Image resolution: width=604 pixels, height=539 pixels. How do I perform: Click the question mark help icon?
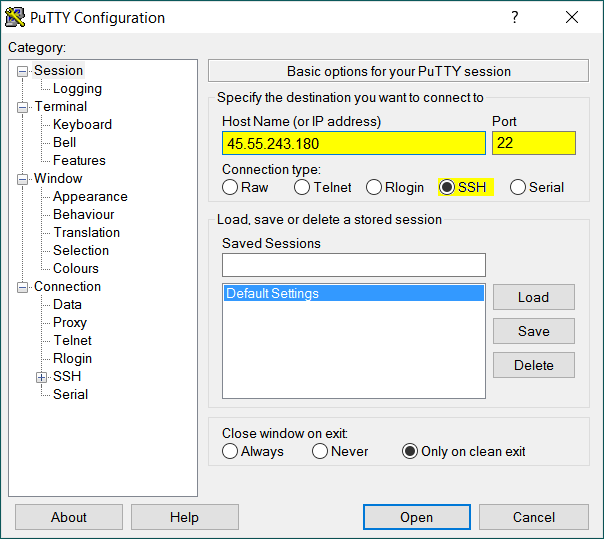(x=515, y=17)
